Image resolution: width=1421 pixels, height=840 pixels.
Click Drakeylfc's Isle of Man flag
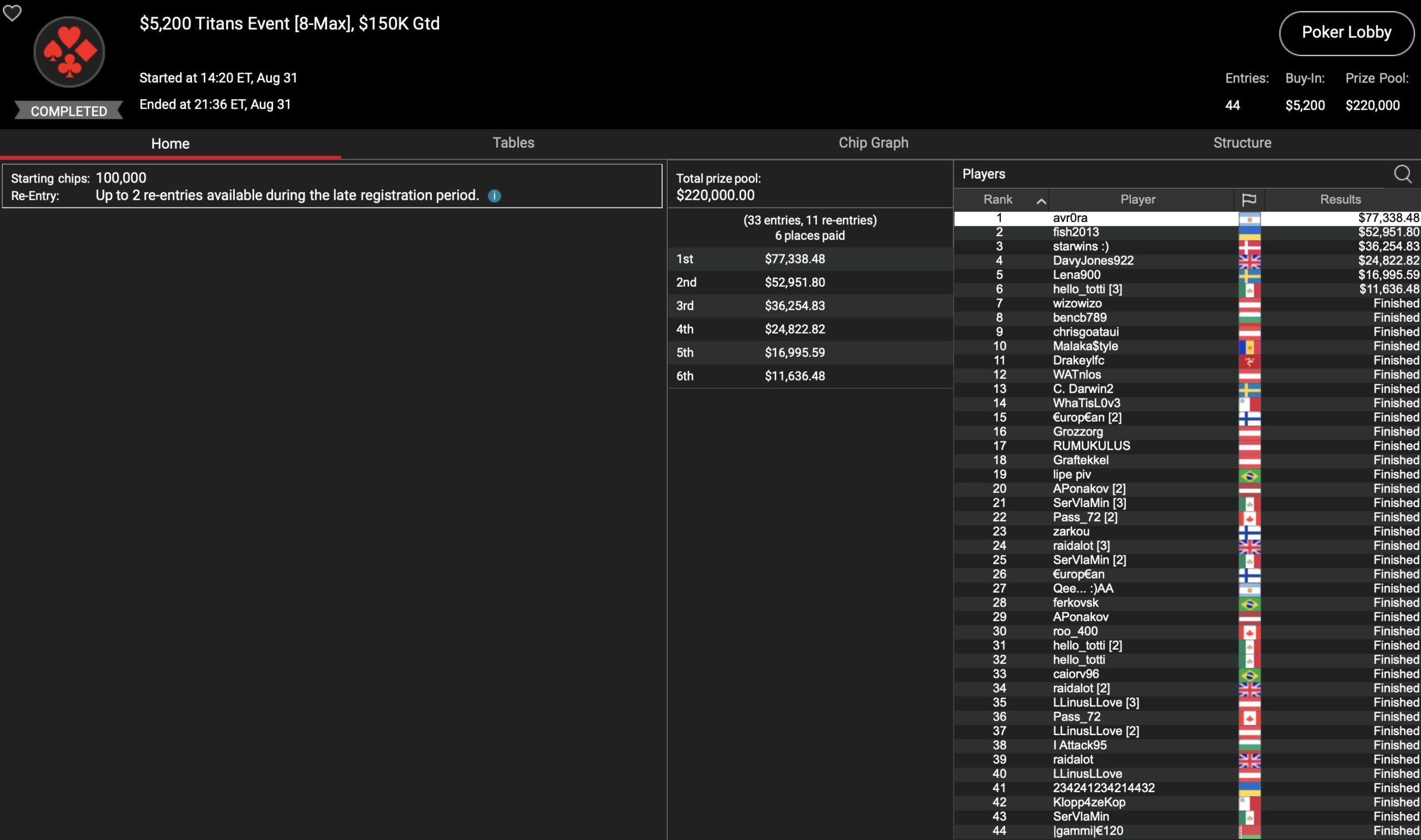[x=1249, y=361]
